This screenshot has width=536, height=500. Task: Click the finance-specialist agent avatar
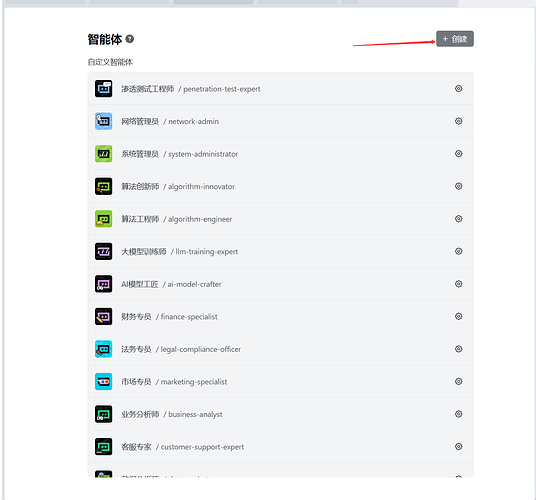(104, 316)
